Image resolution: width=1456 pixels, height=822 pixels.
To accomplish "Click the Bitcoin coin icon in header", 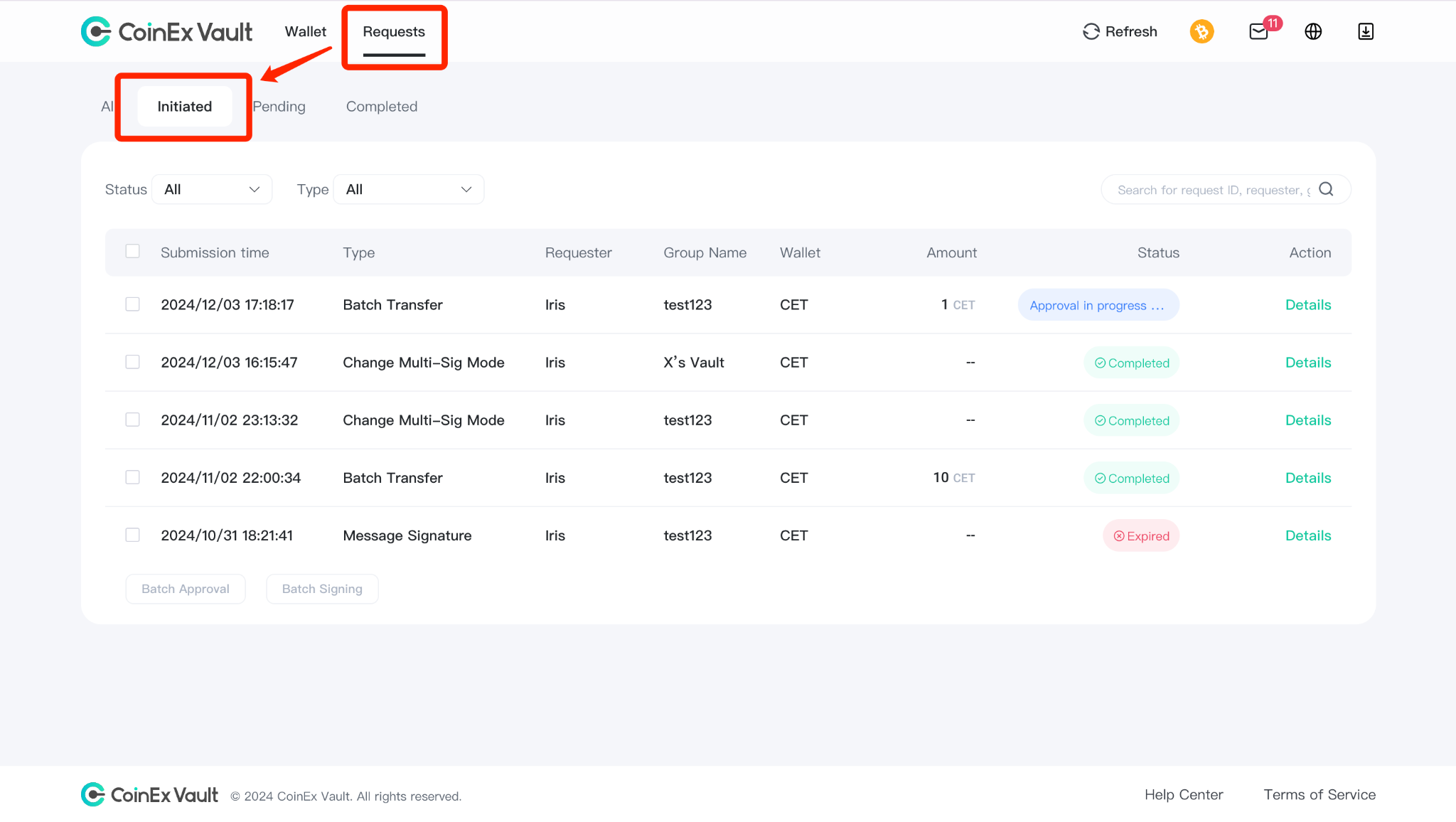I will coord(1201,31).
